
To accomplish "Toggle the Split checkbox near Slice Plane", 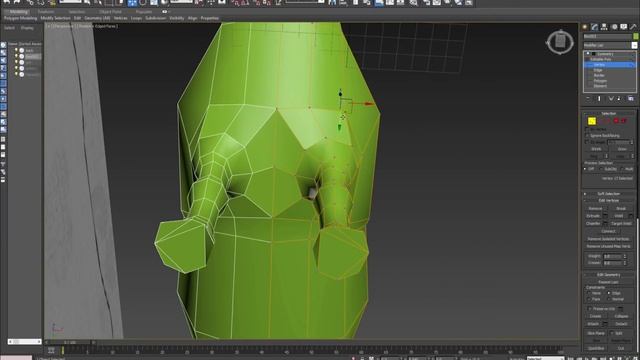I will tap(612, 333).
